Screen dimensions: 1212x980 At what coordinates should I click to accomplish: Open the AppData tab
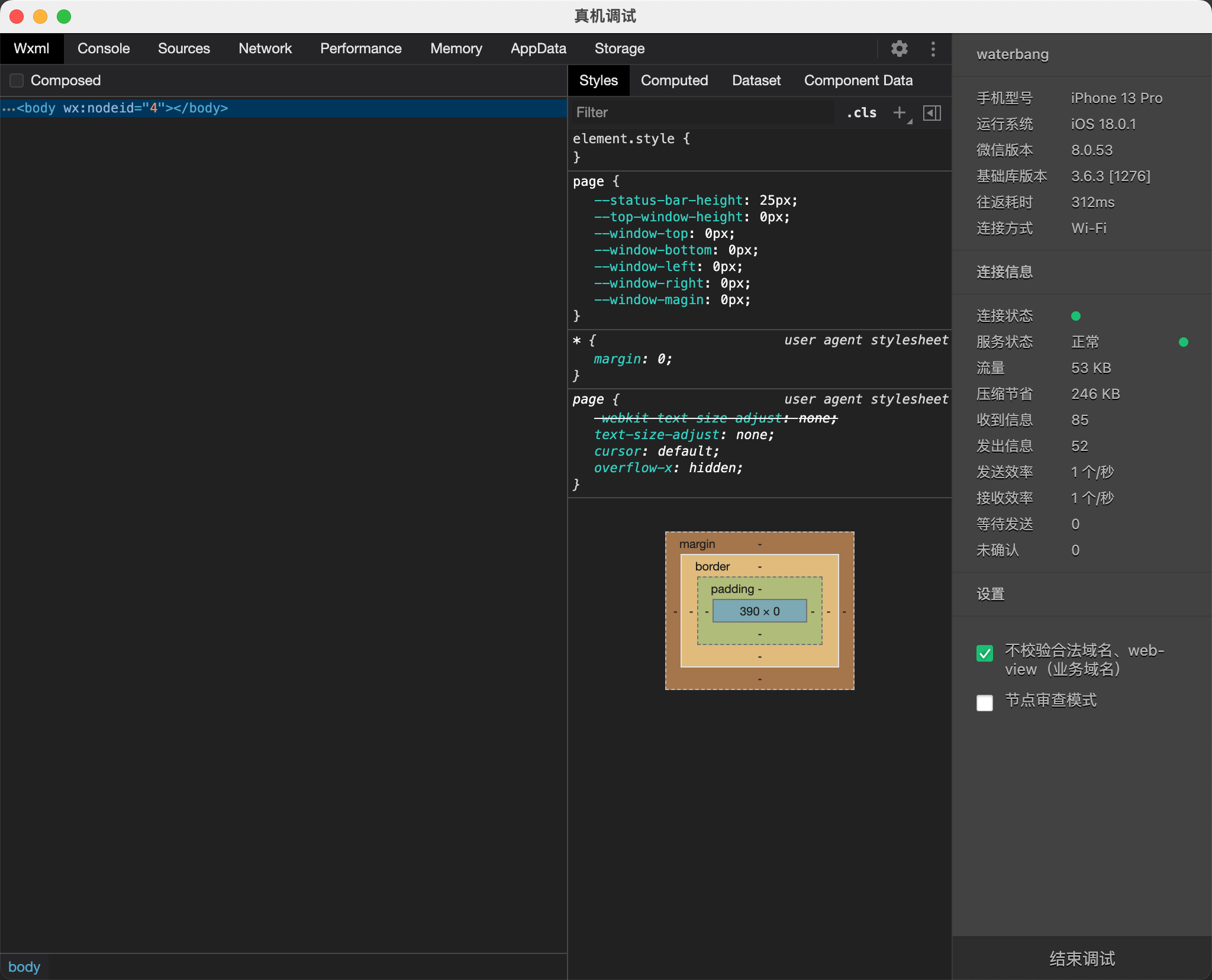[538, 49]
